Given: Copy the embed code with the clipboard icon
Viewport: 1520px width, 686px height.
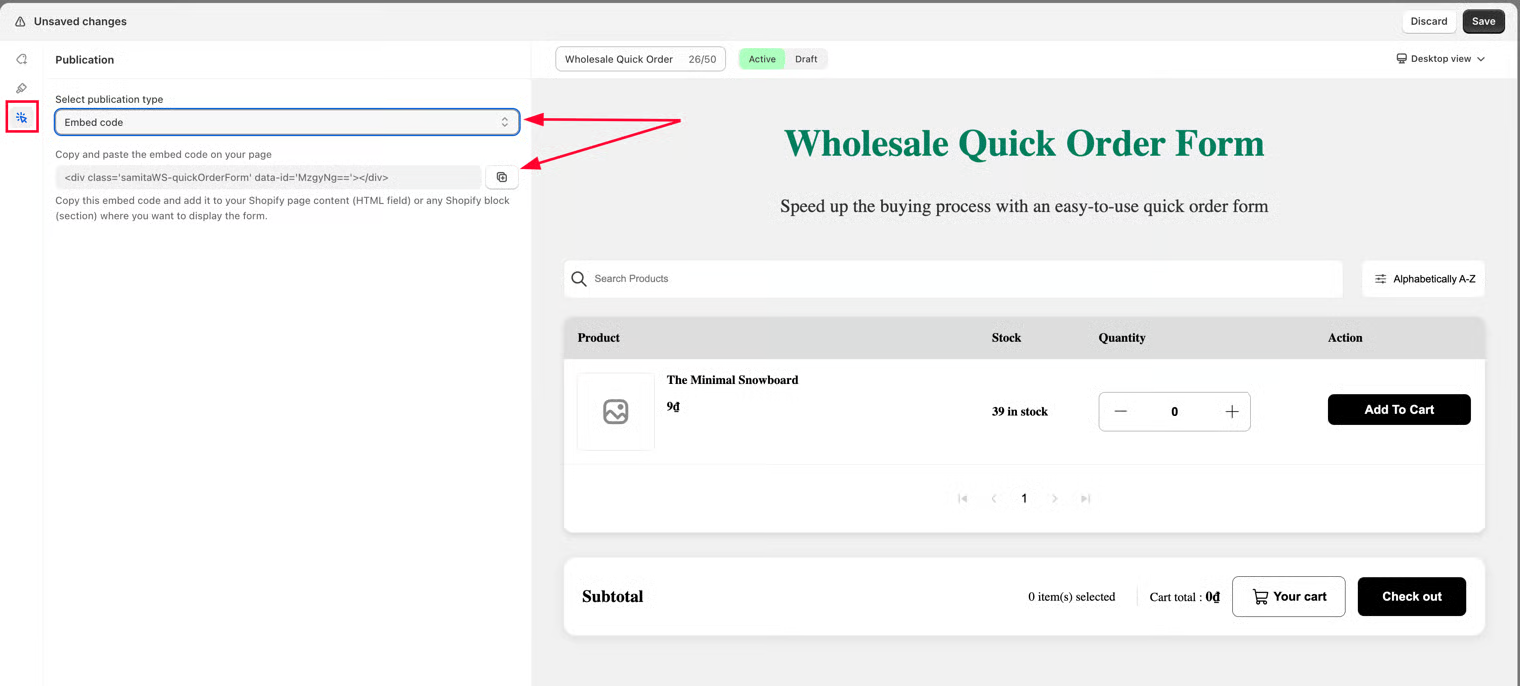Looking at the screenshot, I should (502, 177).
